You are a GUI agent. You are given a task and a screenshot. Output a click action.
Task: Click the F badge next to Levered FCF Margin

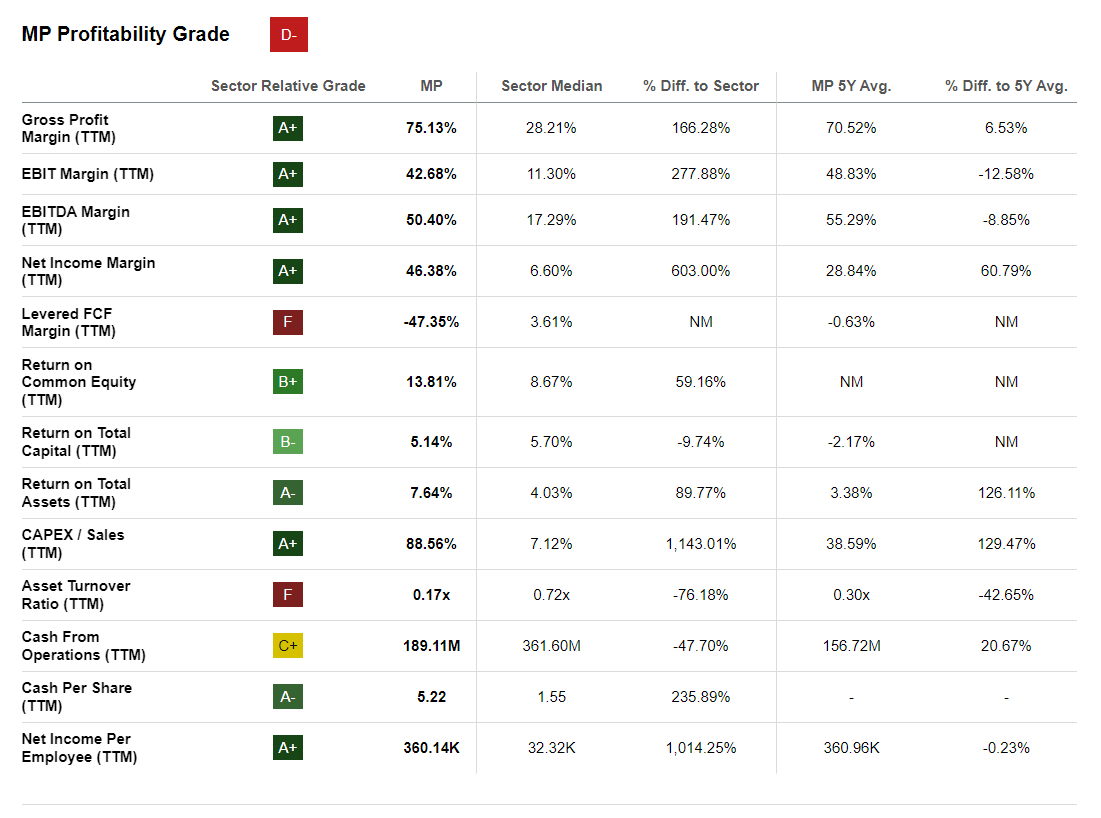coord(287,322)
